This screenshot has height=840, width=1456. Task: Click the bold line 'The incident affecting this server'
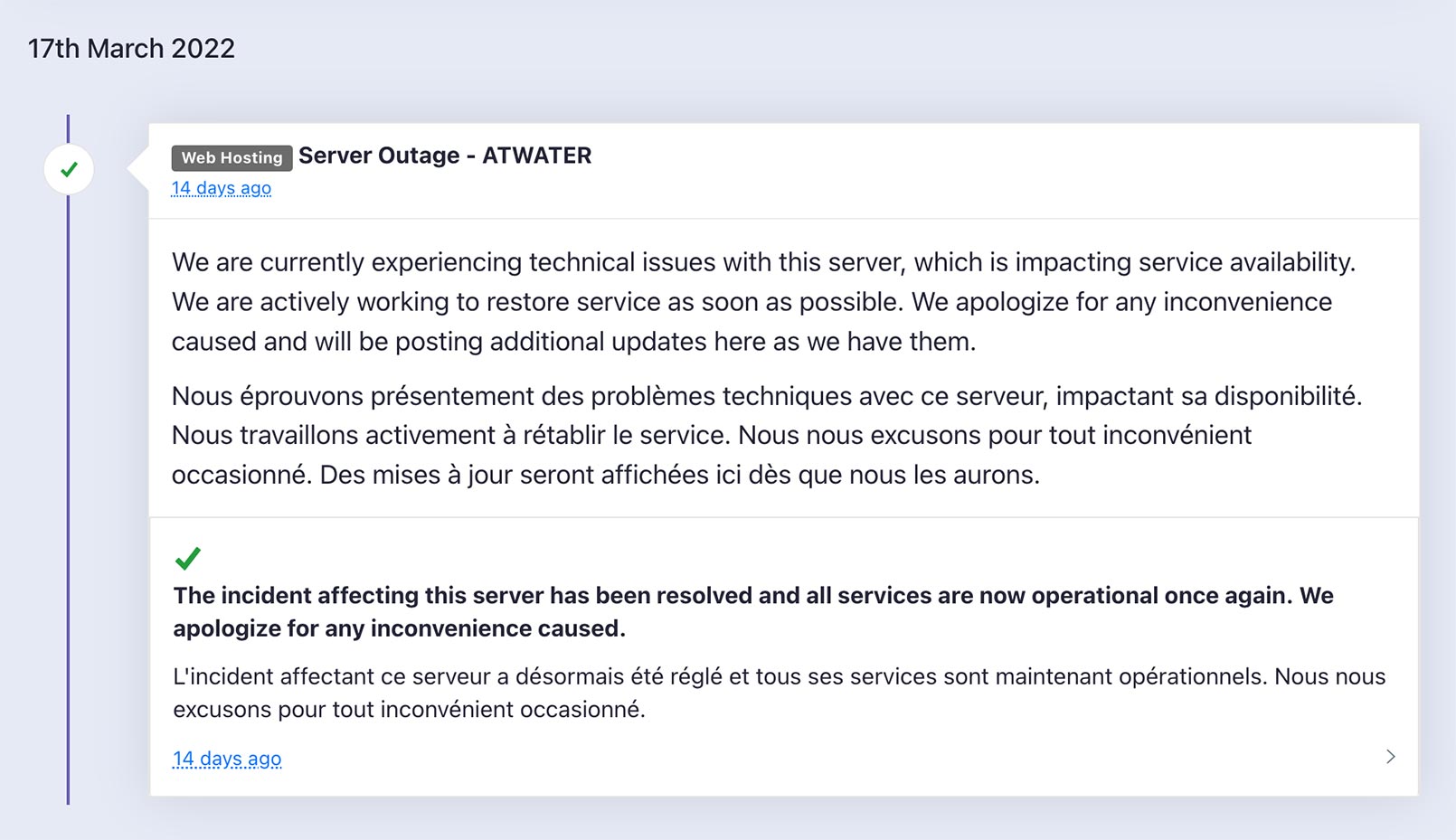tap(753, 596)
